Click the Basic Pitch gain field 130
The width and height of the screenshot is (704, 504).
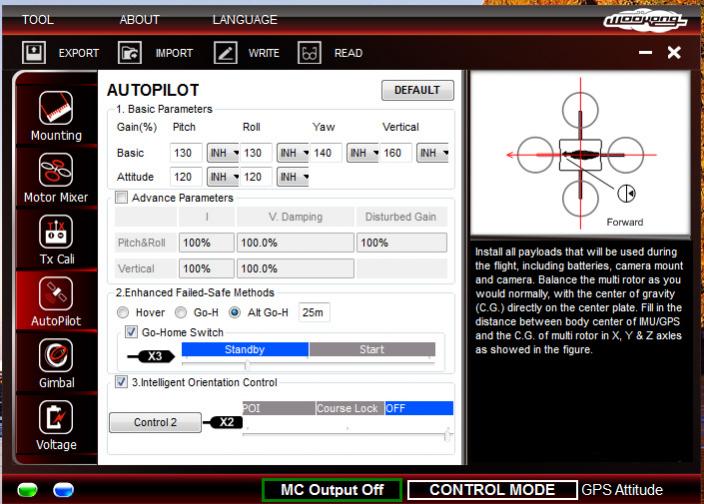click(186, 153)
